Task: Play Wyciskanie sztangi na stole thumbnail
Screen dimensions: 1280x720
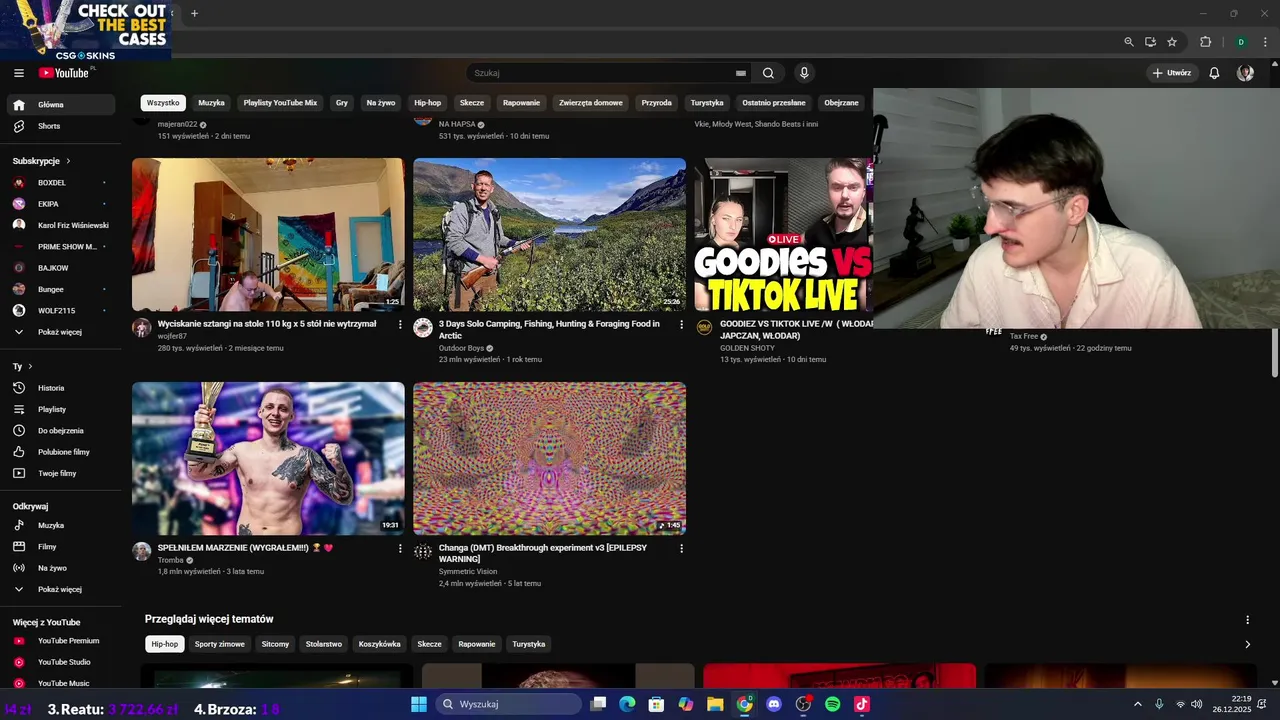Action: pos(268,234)
